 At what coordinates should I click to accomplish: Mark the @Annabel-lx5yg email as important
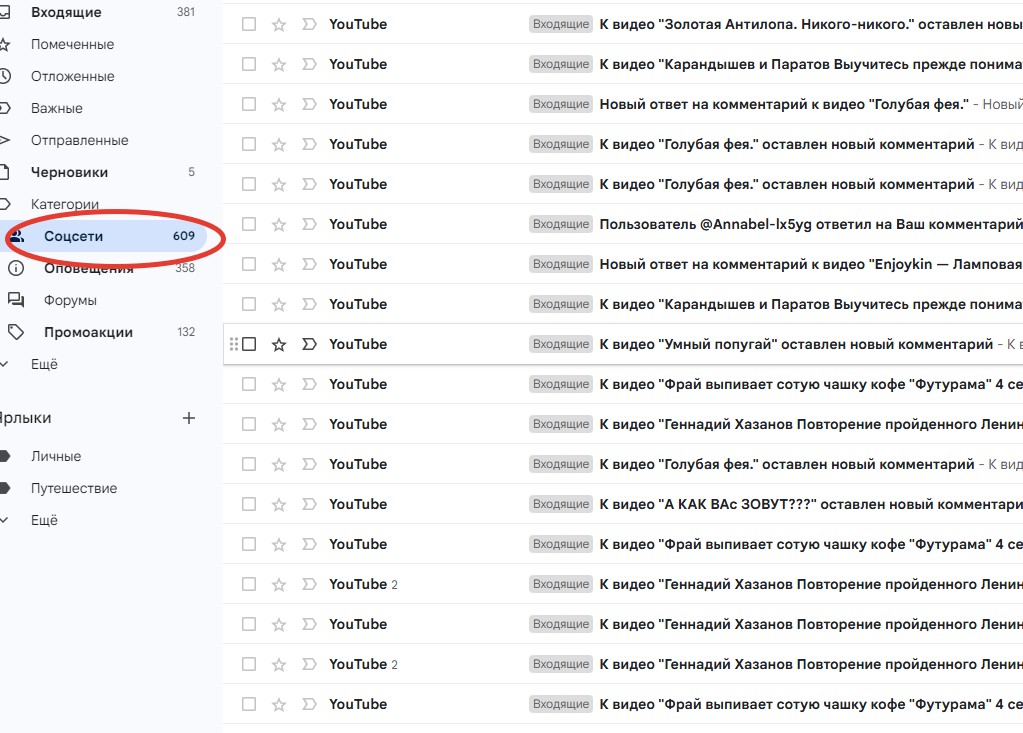(309, 224)
